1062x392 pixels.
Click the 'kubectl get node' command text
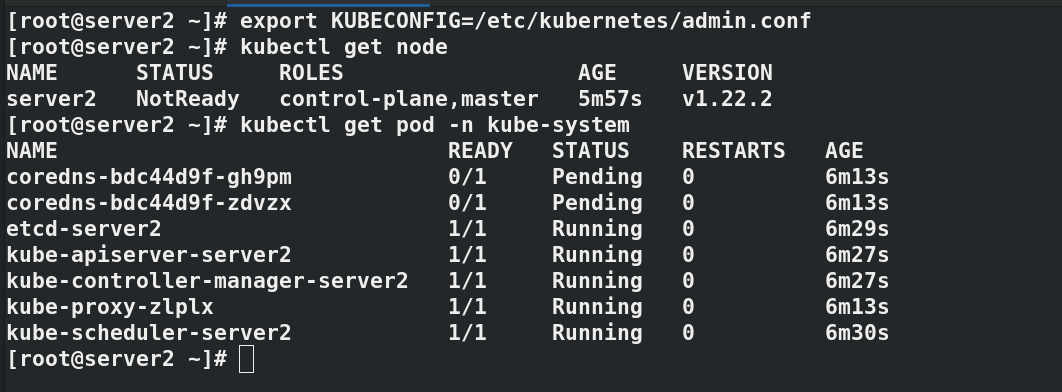(343, 47)
